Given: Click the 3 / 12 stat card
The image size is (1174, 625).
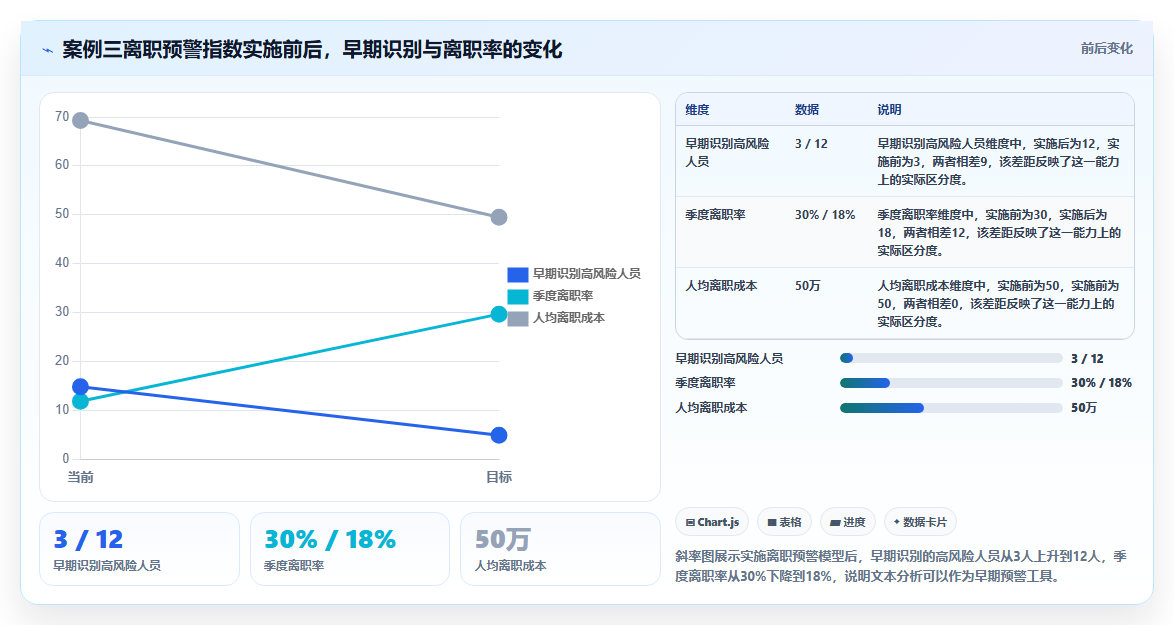Looking at the screenshot, I should tap(139, 549).
